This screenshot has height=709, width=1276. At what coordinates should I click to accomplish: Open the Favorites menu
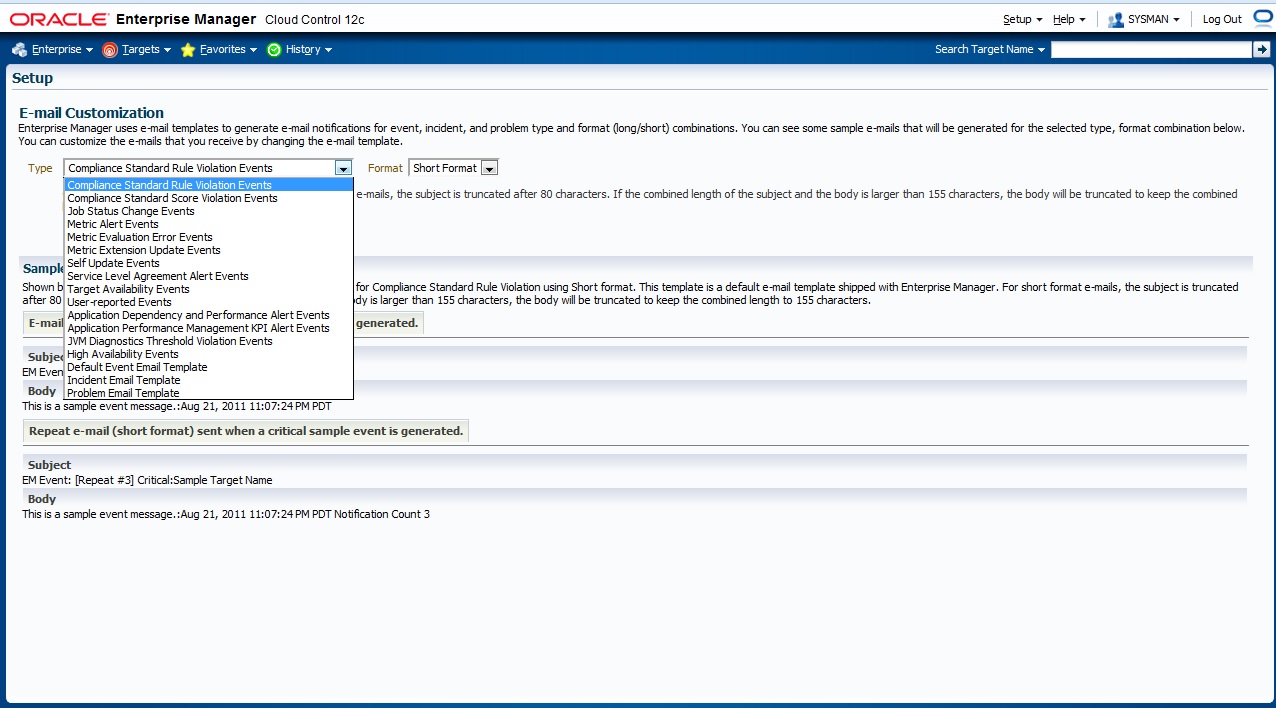228,49
